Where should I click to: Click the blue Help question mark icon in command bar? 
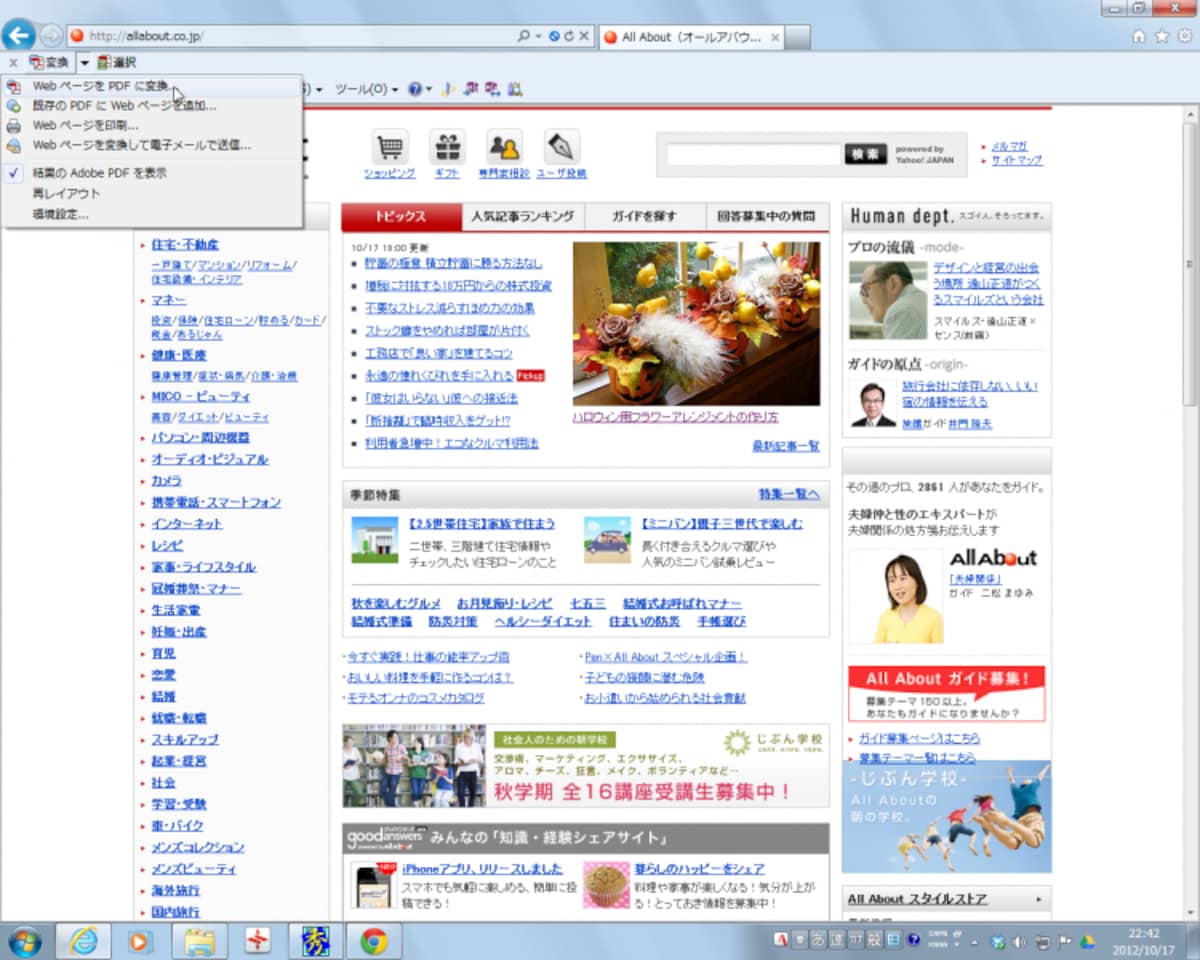click(x=414, y=89)
